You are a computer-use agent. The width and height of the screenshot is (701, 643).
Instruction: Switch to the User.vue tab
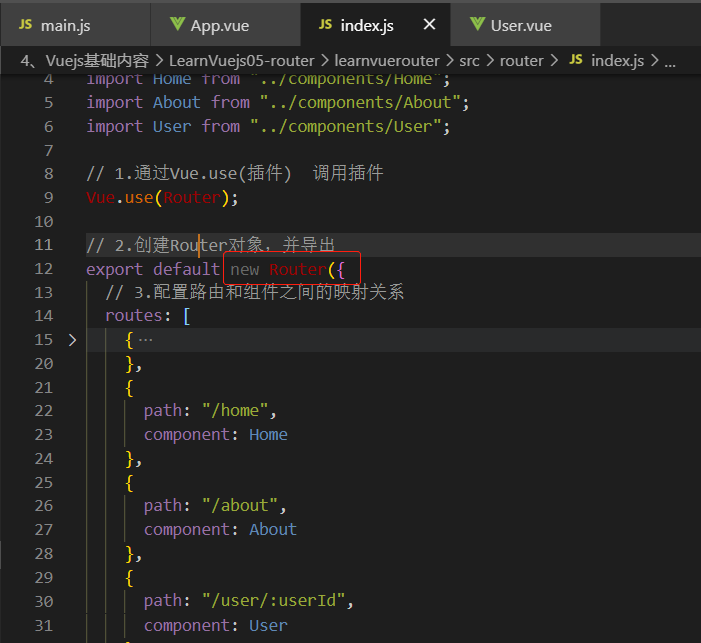click(525, 25)
